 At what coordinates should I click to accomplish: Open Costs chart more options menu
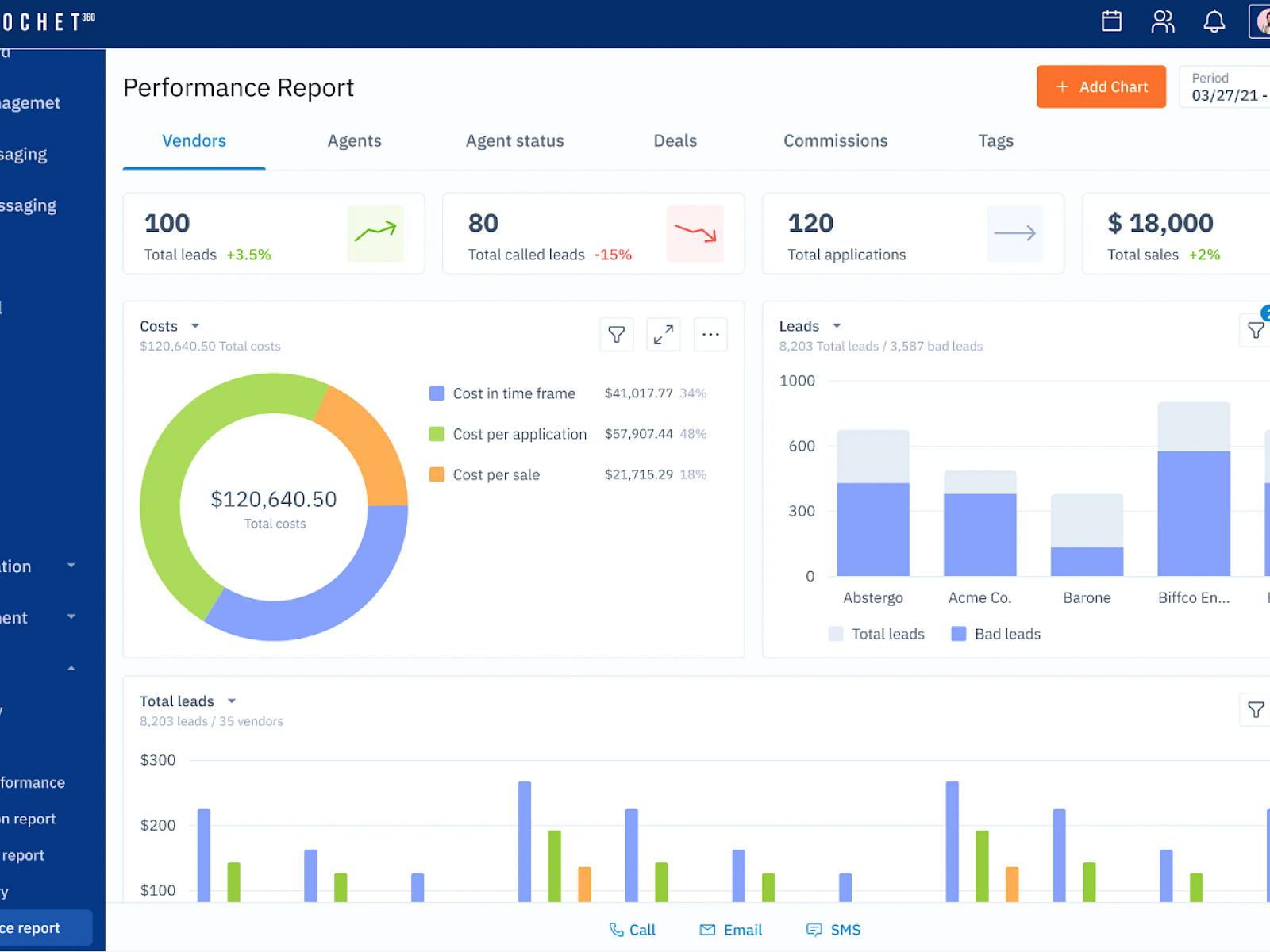[x=710, y=335]
